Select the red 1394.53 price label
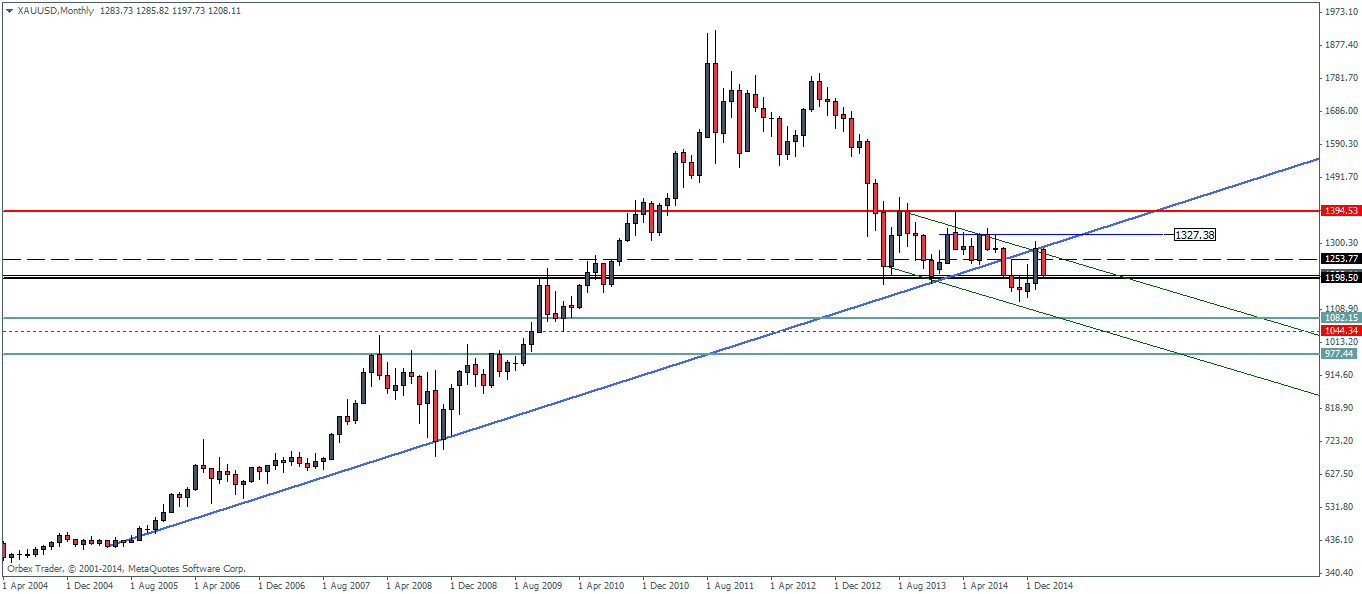The height and width of the screenshot is (594, 1362). [x=1339, y=211]
